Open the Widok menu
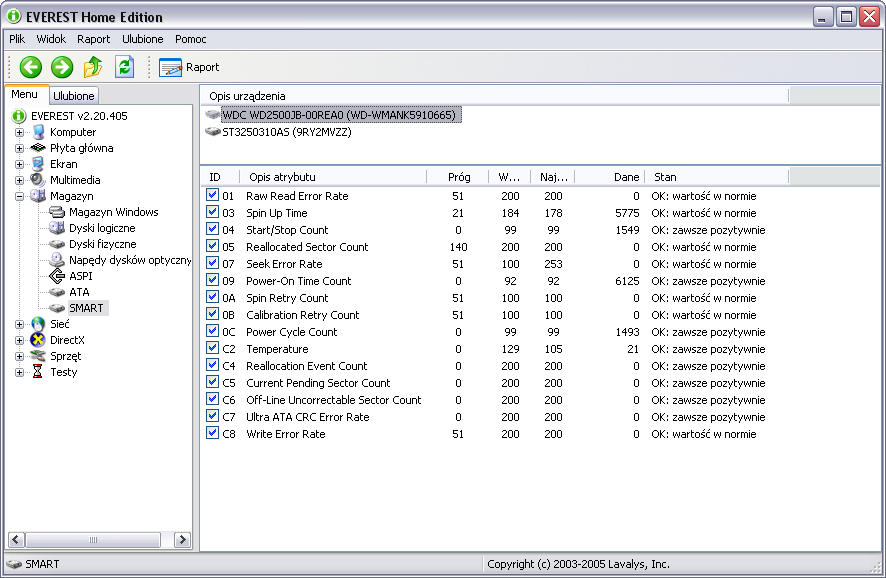Viewport: 886px width, 578px height. tap(51, 39)
